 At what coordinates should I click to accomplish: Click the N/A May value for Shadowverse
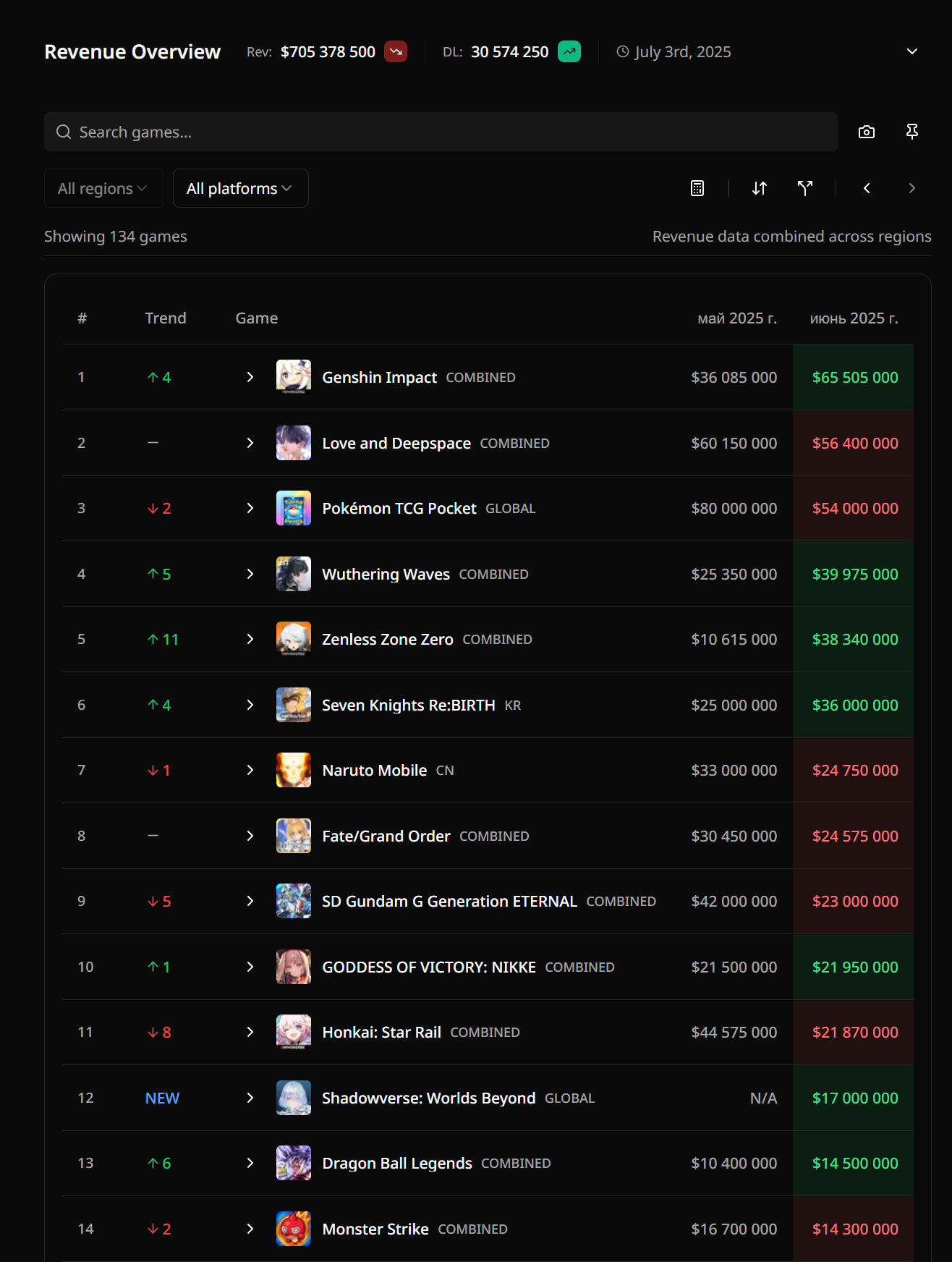tap(764, 1098)
